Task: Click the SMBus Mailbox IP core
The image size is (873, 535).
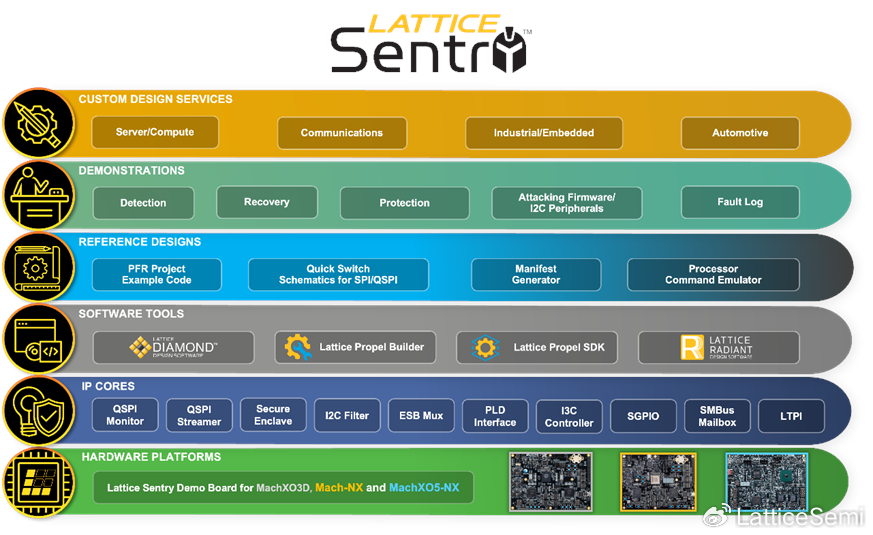Action: coord(717,415)
